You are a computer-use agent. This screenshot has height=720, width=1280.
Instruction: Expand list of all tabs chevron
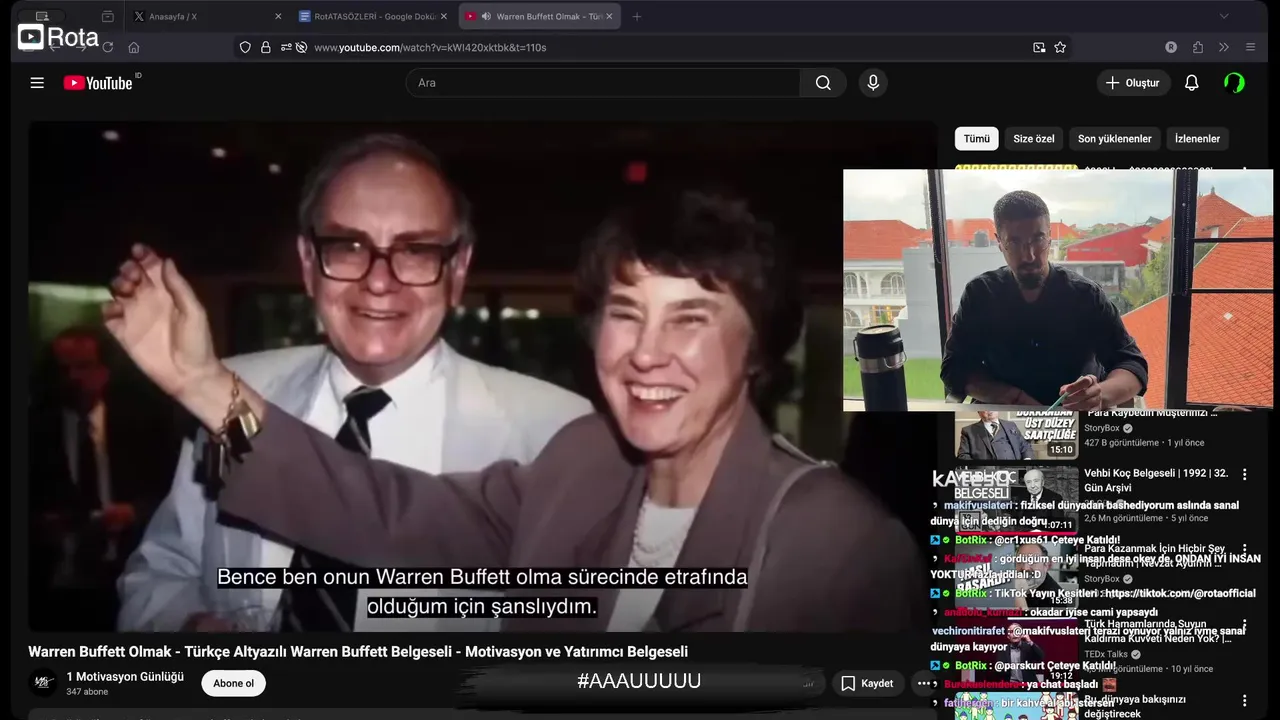tap(1224, 16)
